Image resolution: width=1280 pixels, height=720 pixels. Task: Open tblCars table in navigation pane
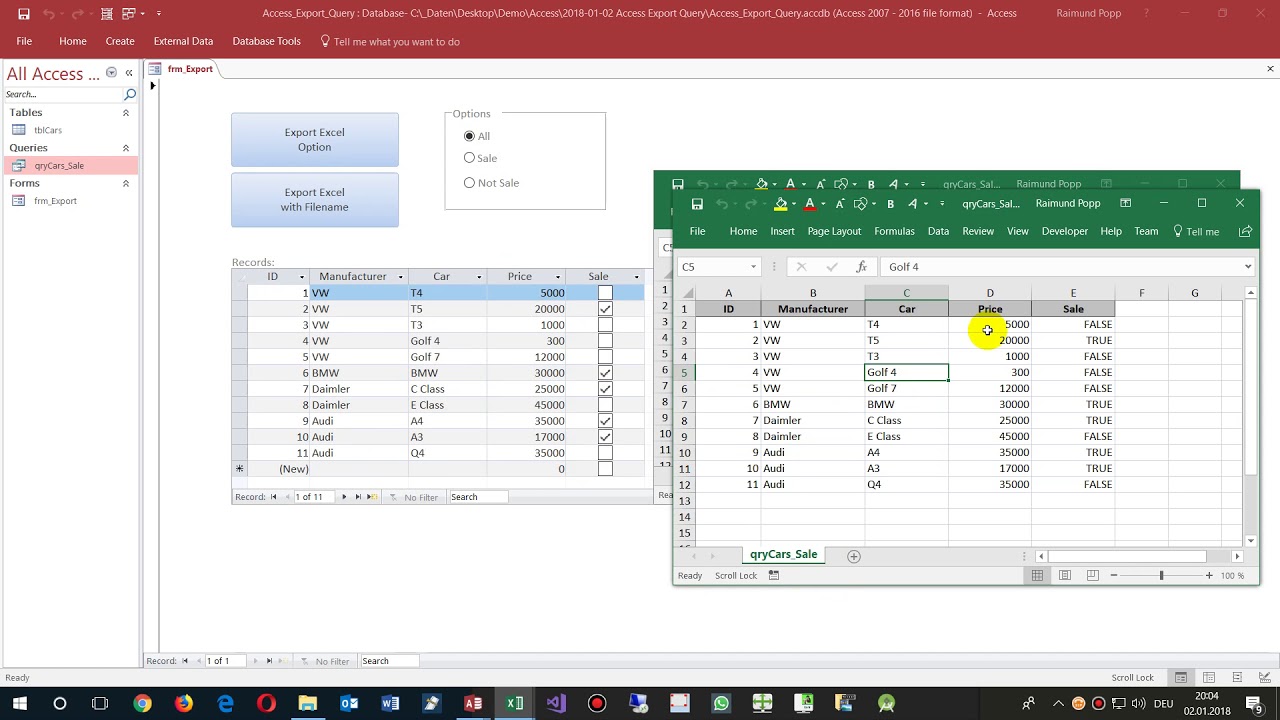[48, 130]
